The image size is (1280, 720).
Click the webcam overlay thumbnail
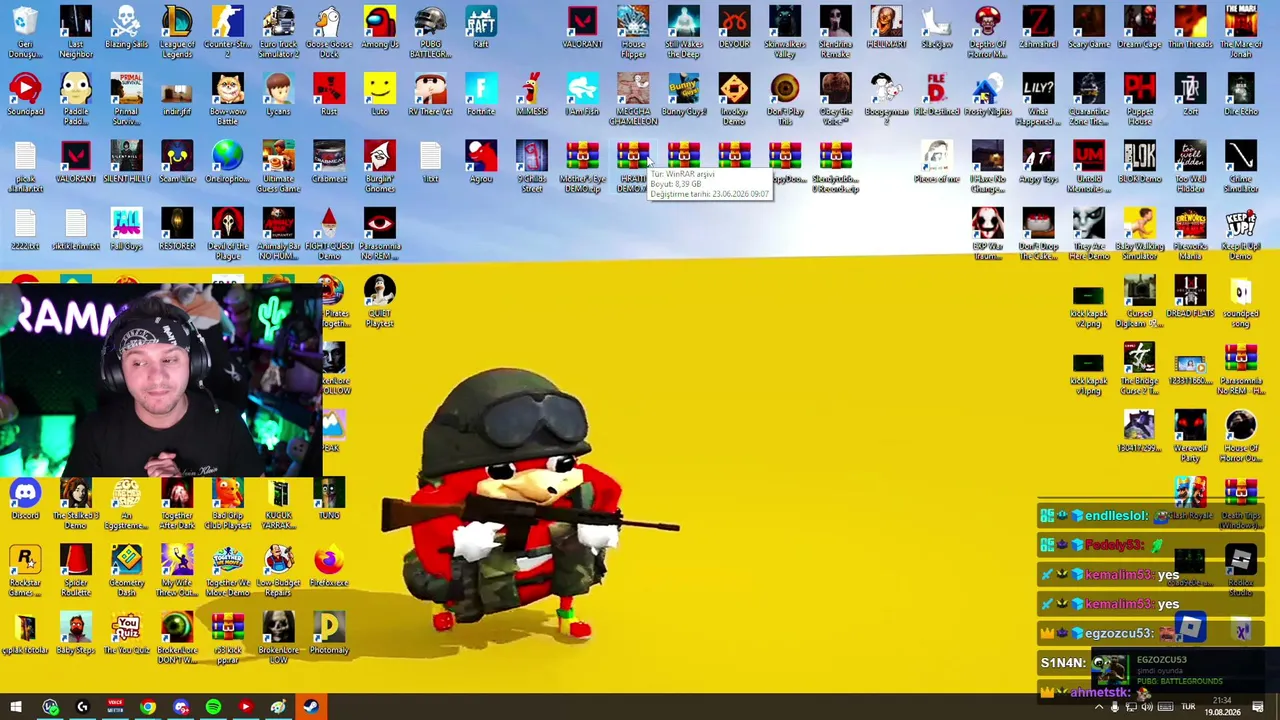[160, 380]
